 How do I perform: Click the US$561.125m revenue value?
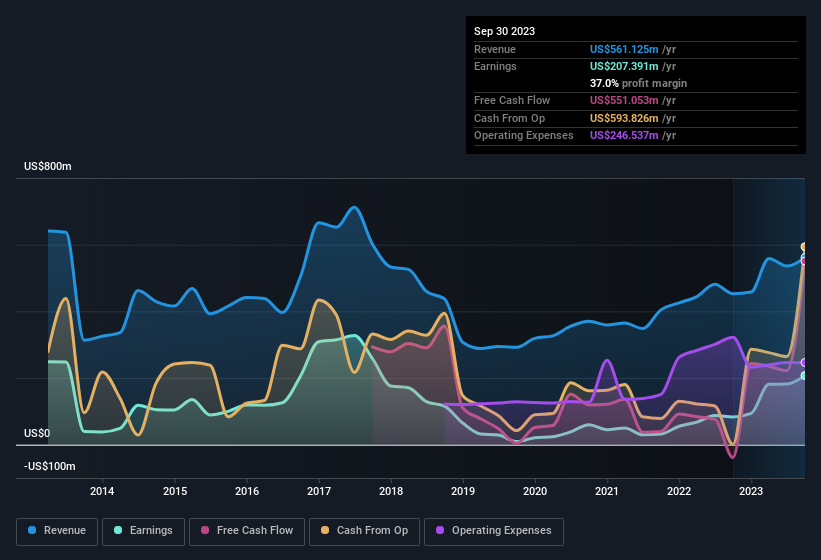pyautogui.click(x=624, y=49)
